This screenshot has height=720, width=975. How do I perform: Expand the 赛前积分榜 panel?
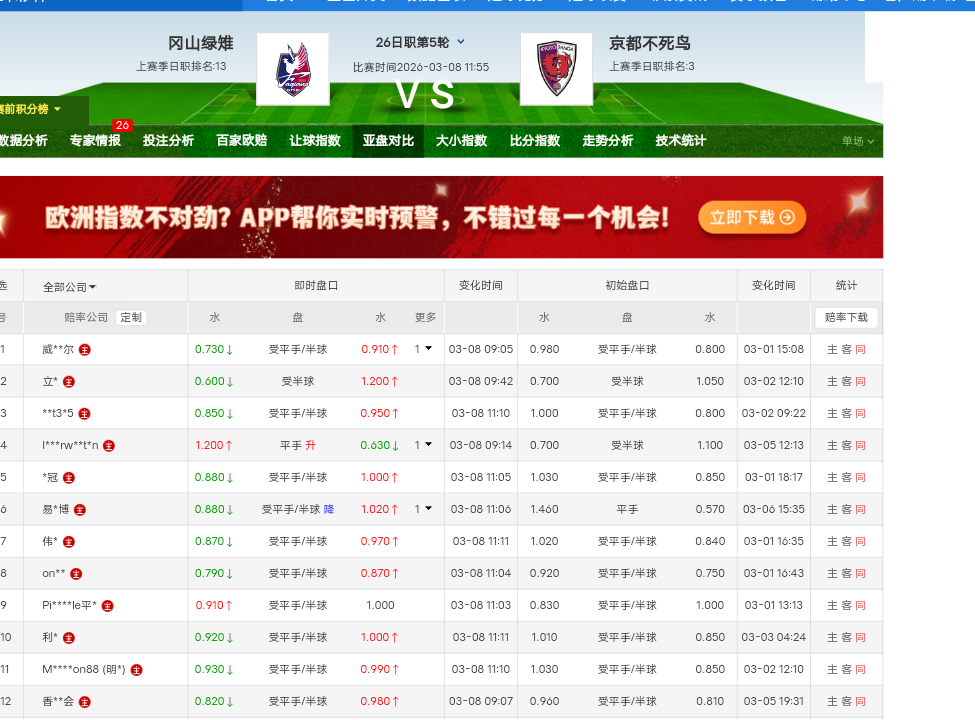32,109
